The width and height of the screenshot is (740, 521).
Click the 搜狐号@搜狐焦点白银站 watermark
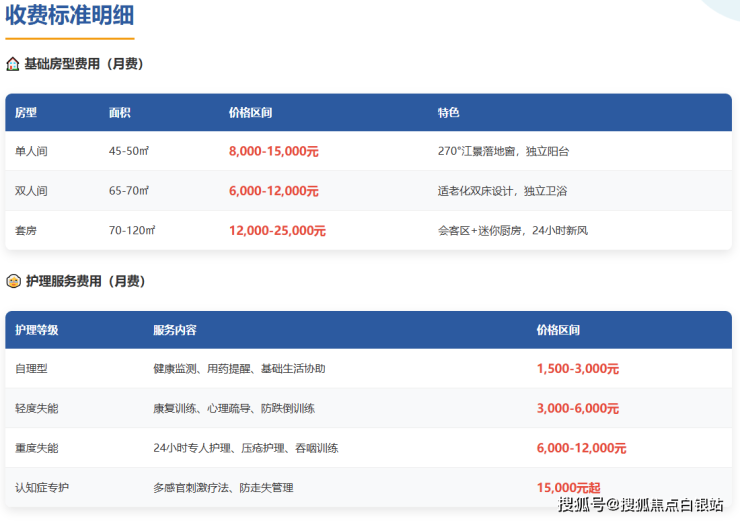(641, 505)
